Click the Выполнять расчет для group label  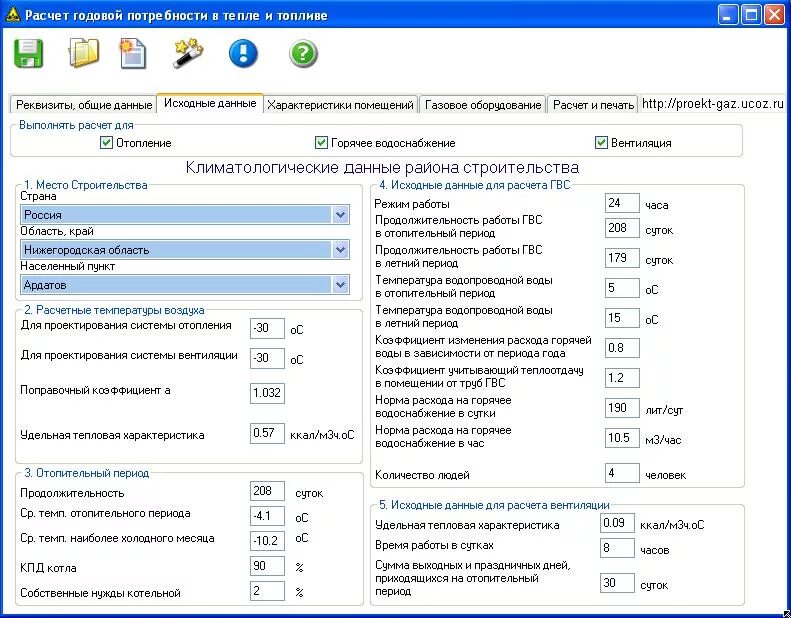(76, 125)
